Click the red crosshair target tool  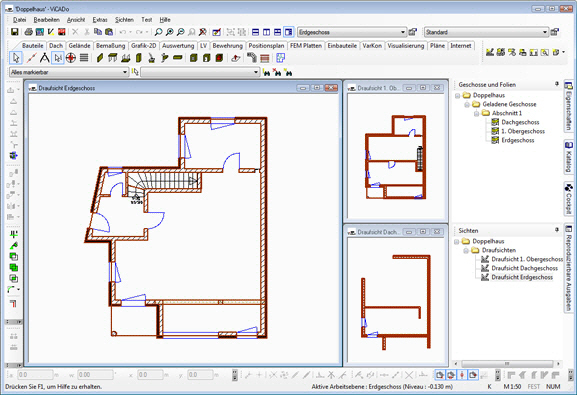[x=71, y=58]
